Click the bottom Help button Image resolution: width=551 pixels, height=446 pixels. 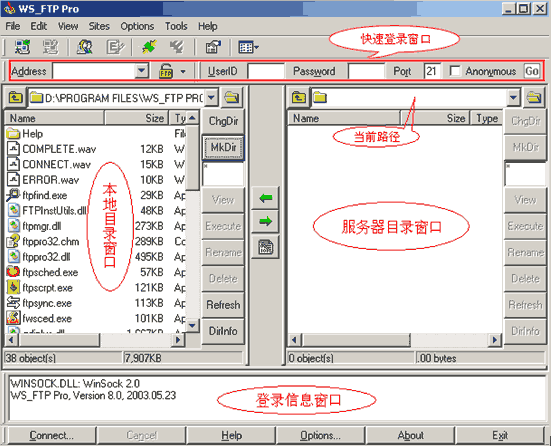232,435
